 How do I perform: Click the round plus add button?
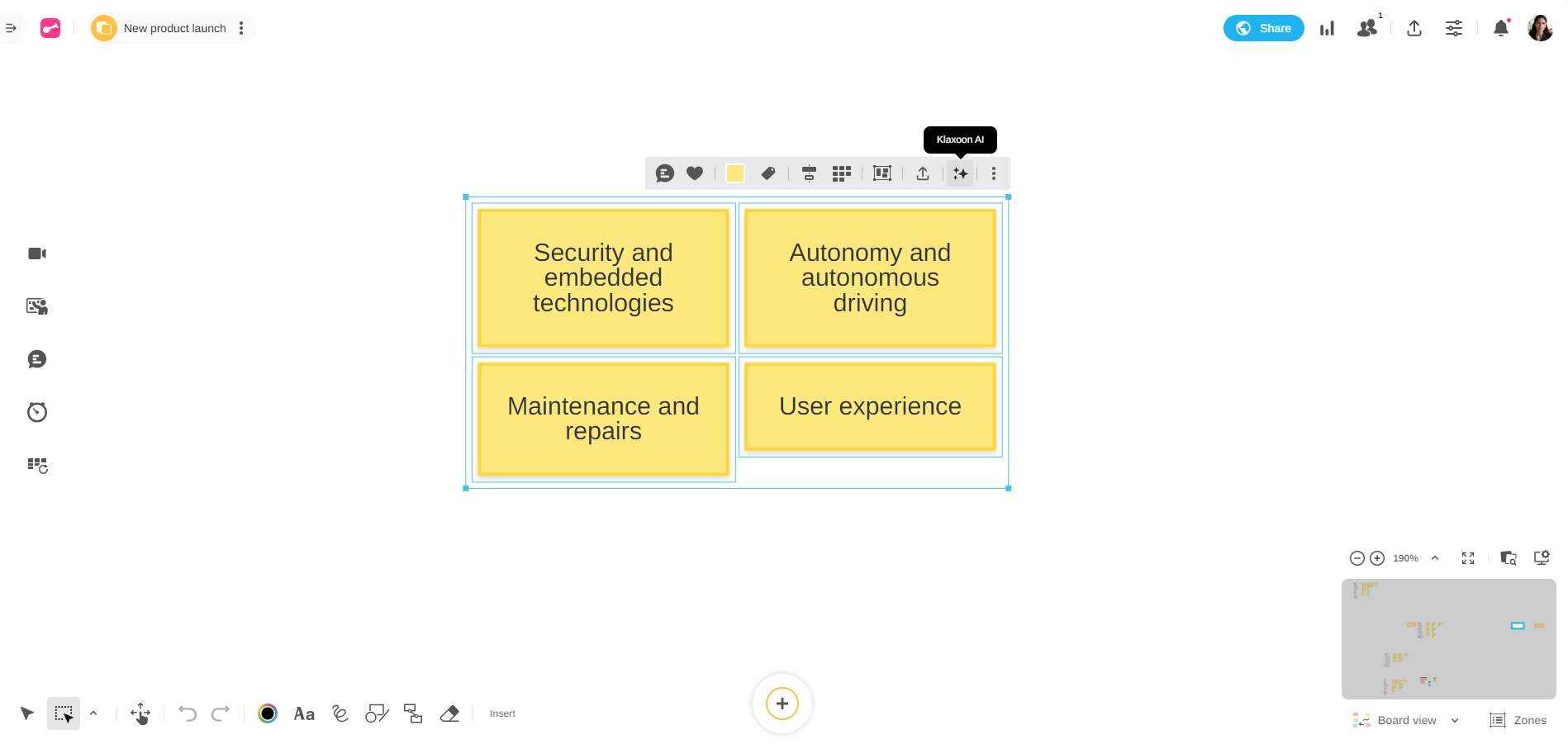point(782,704)
